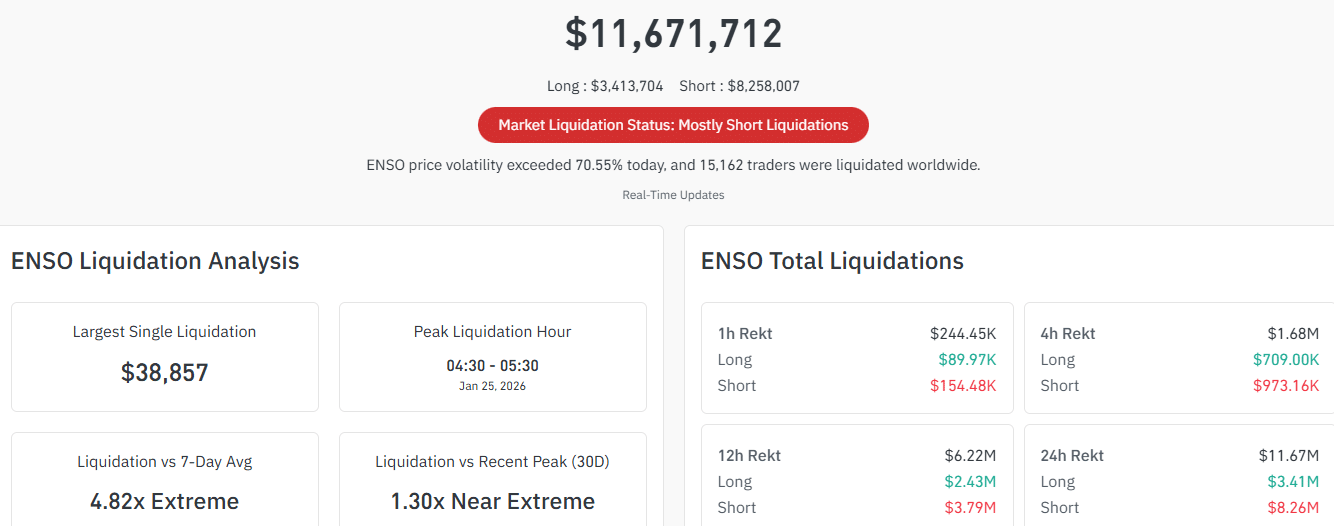Open the Largest Single Liquidation card
This screenshot has width=1334, height=526.
tap(165, 357)
